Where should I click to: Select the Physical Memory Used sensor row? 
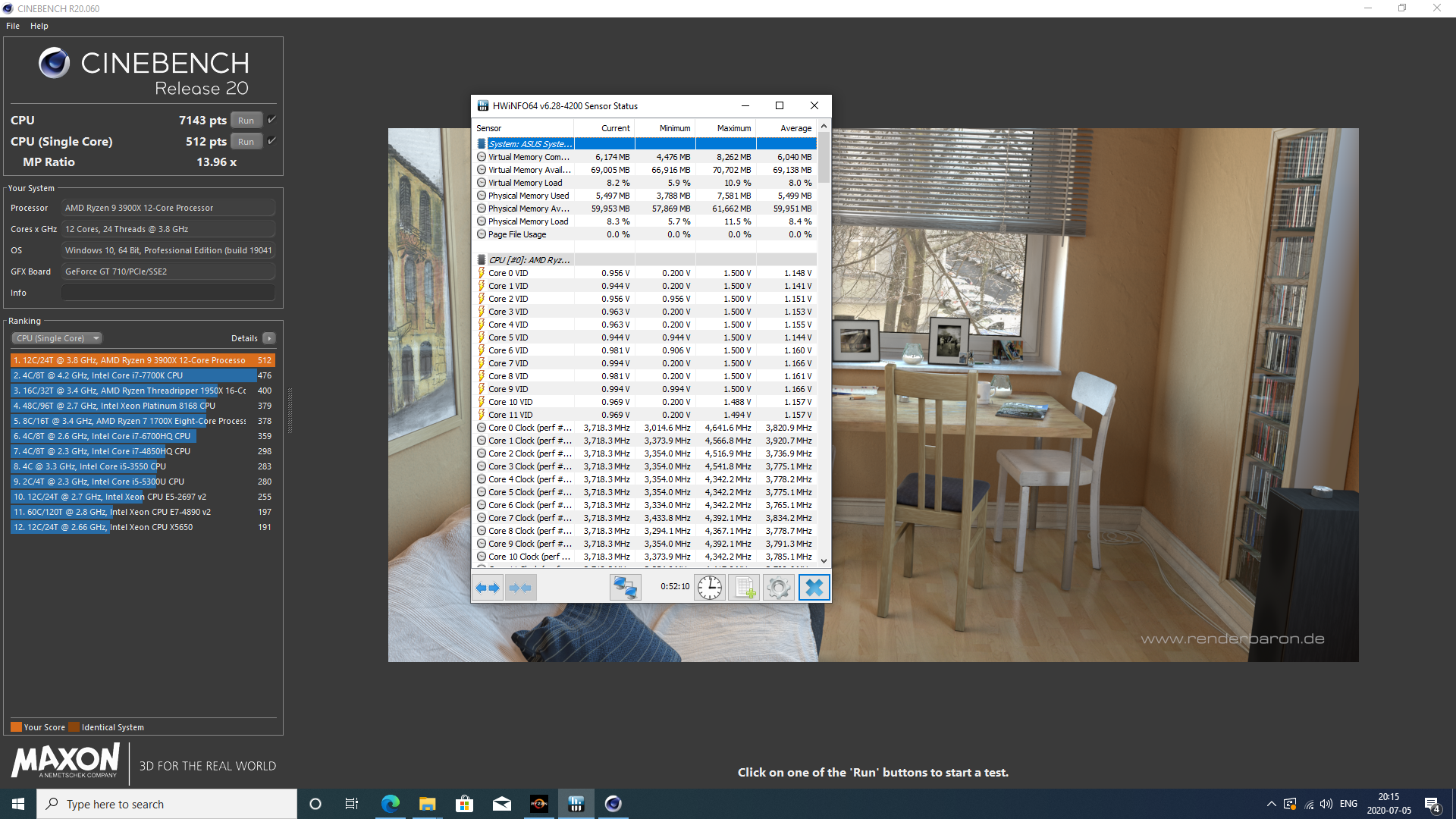click(645, 196)
